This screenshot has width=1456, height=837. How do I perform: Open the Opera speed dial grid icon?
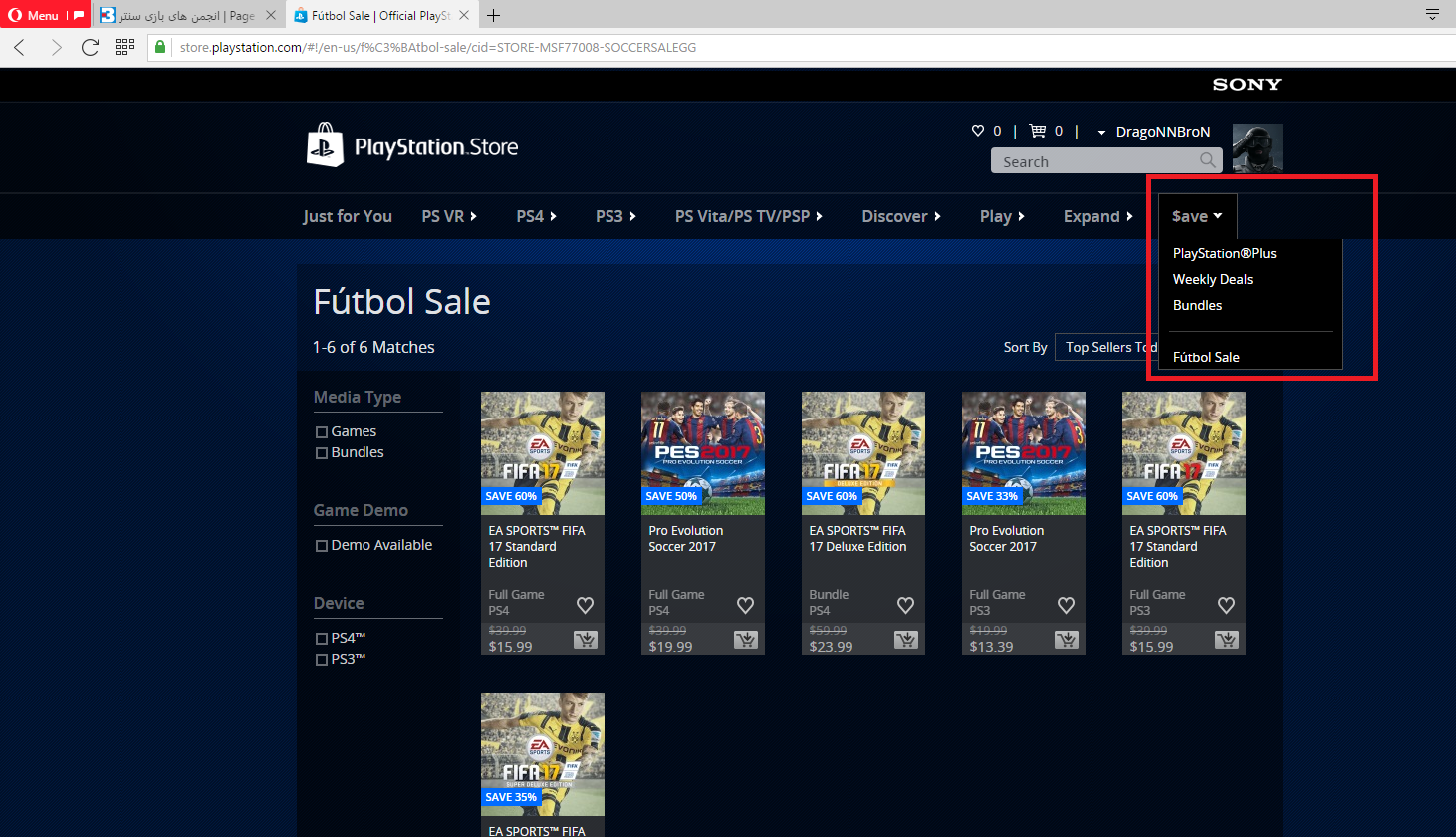point(124,47)
